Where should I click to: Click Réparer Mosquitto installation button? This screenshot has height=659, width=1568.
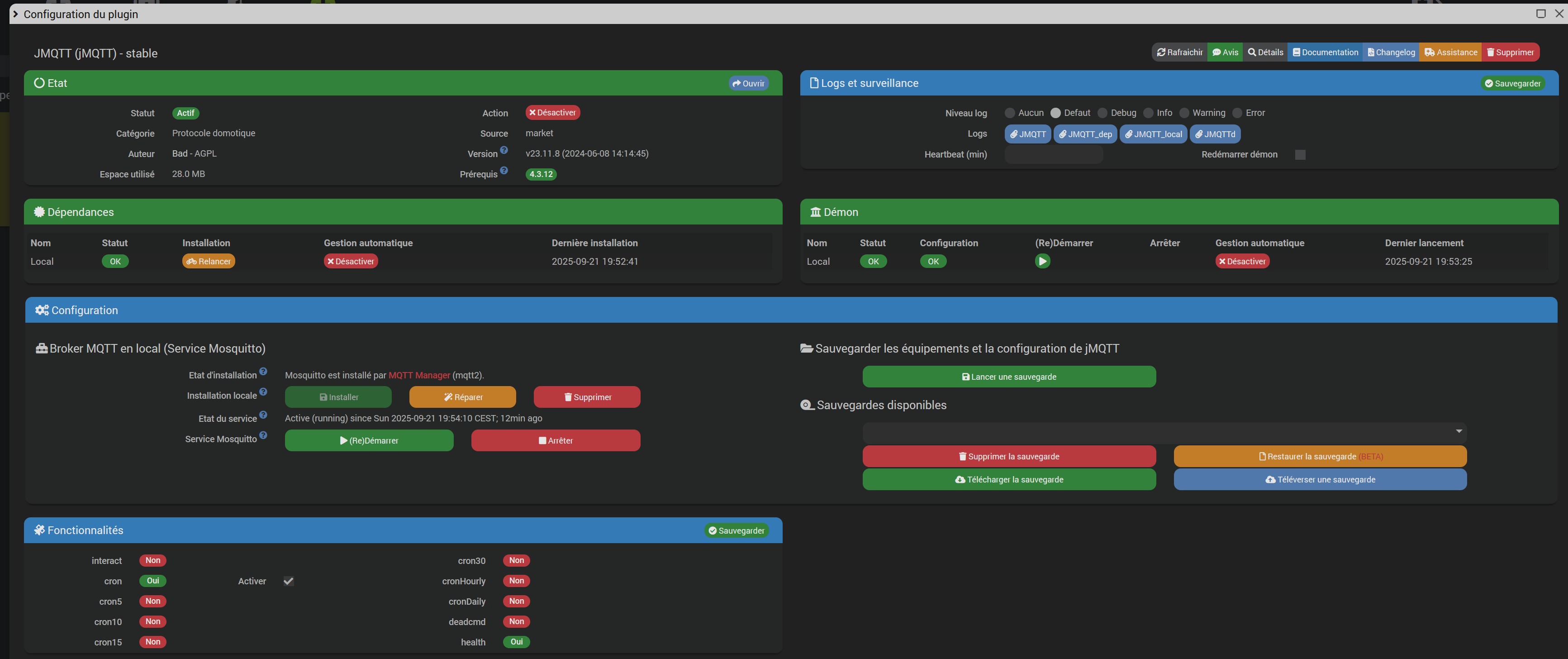462,397
